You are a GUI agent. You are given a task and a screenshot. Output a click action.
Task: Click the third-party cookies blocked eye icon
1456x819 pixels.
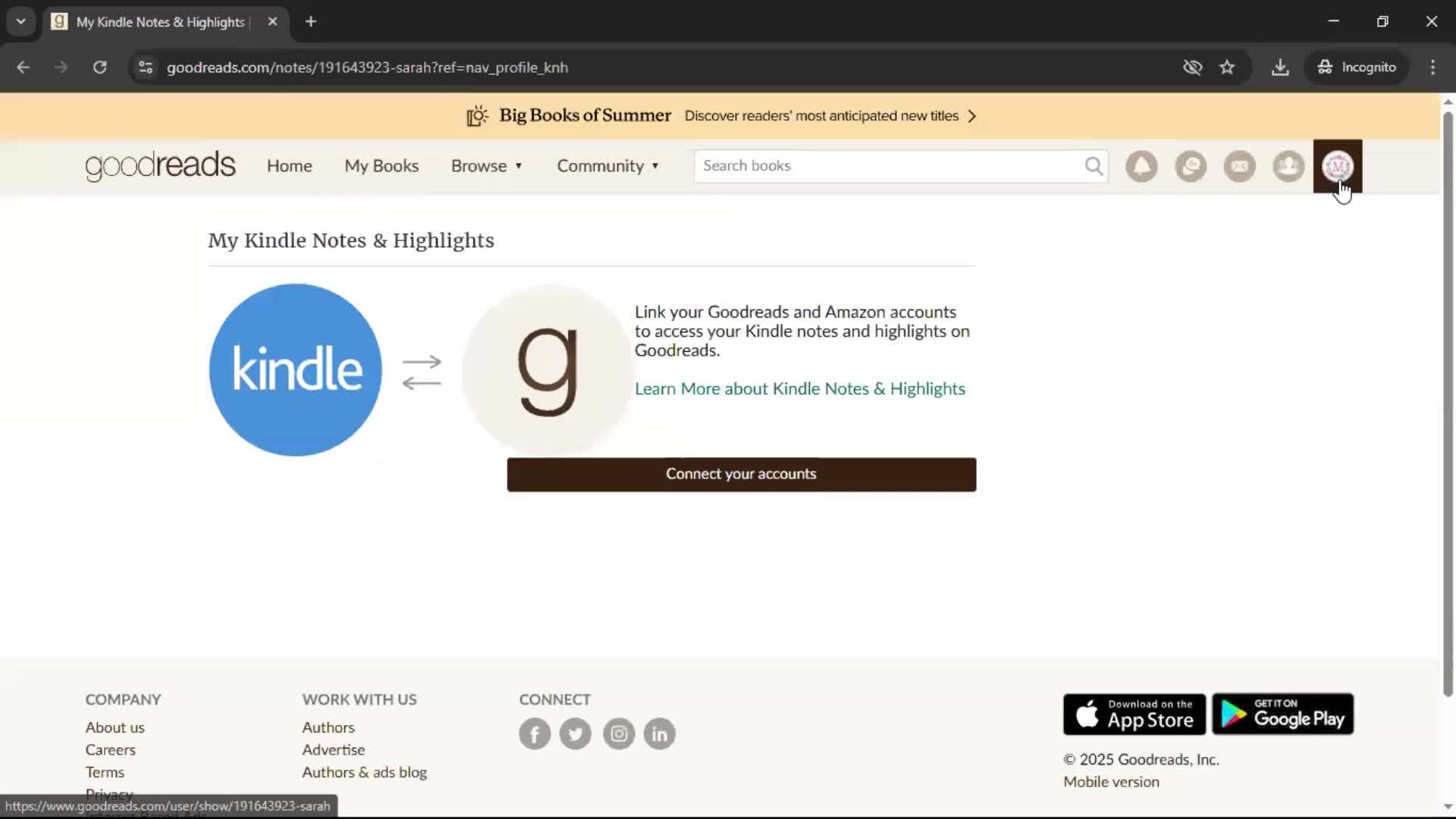click(1192, 67)
